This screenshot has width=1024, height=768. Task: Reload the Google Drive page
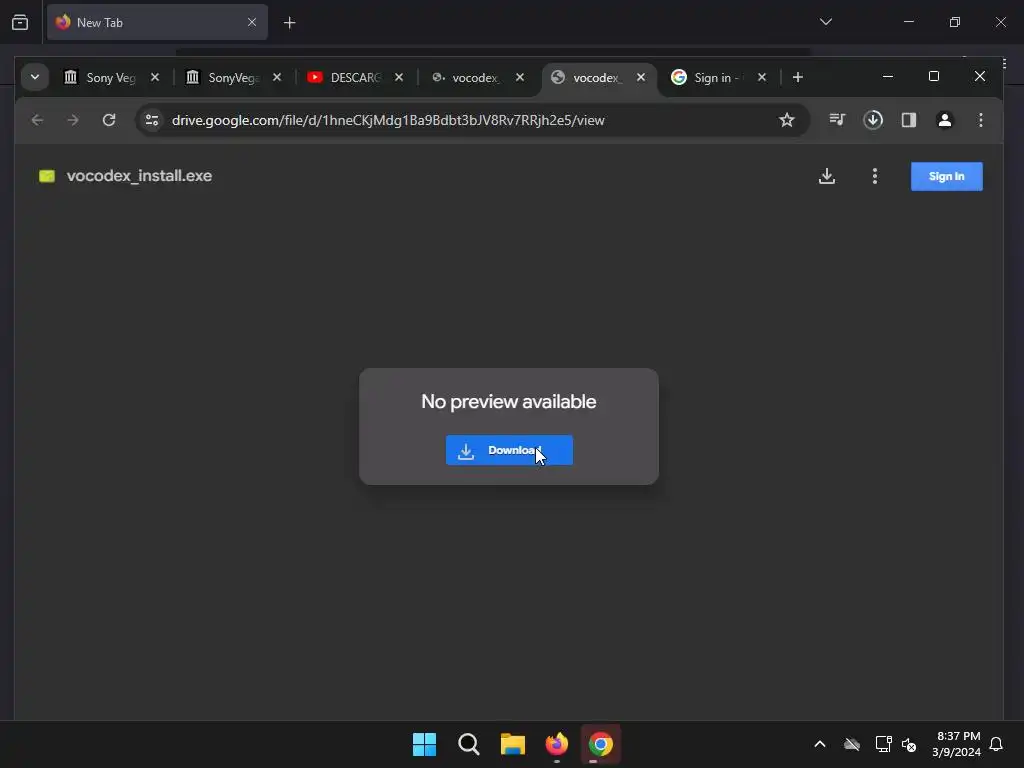tap(109, 120)
